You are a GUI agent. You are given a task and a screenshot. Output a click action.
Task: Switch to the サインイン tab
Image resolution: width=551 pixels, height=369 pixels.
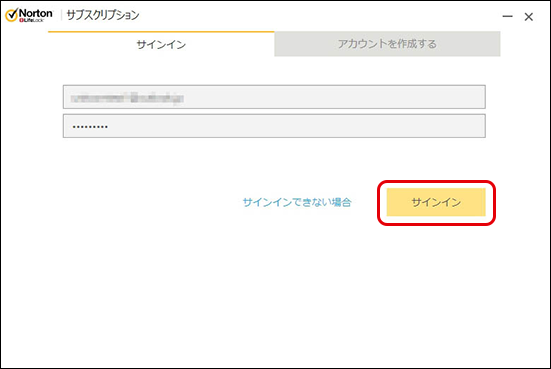point(161,44)
